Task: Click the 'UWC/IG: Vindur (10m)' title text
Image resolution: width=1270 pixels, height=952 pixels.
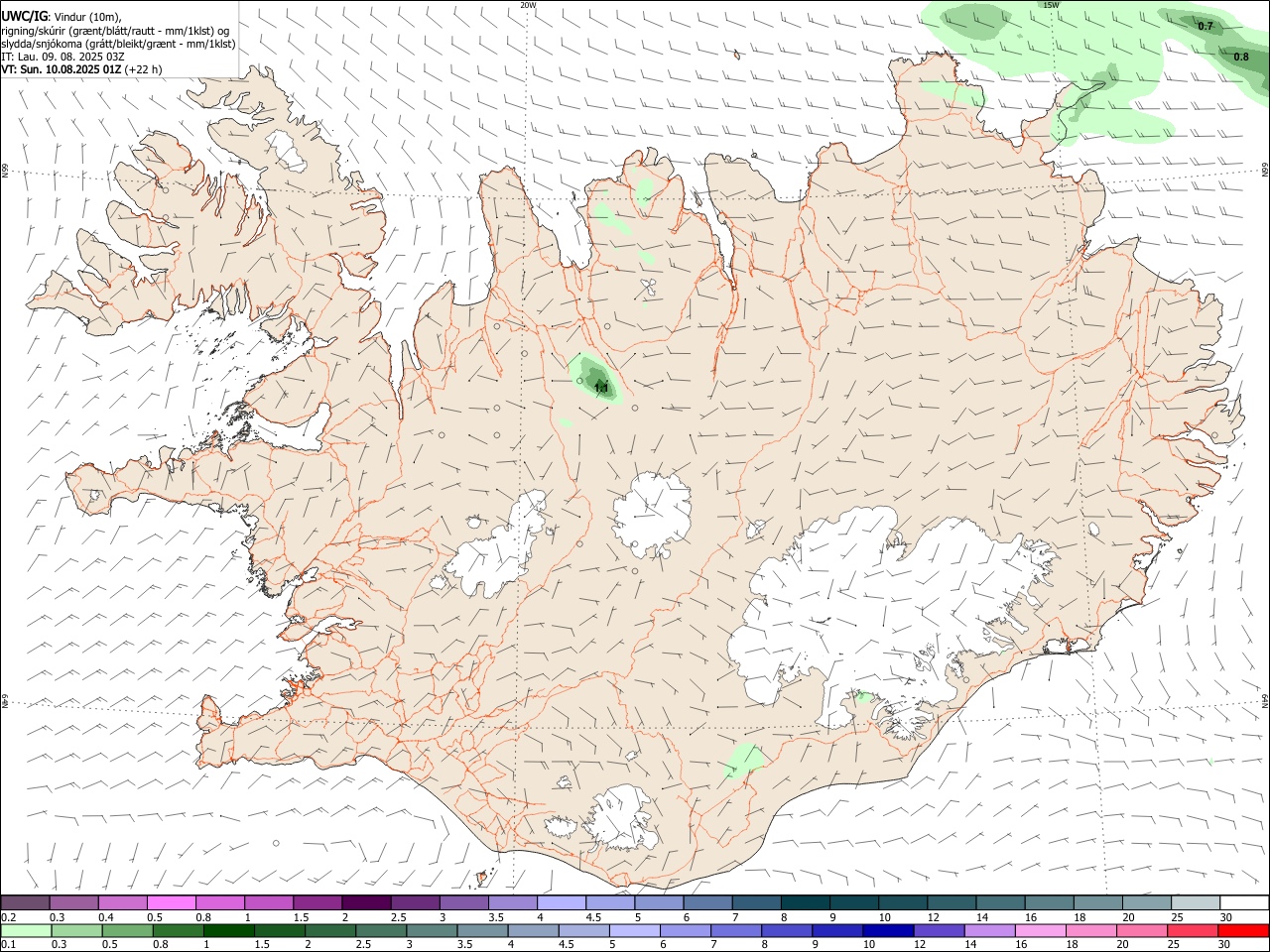Action: coord(62,16)
